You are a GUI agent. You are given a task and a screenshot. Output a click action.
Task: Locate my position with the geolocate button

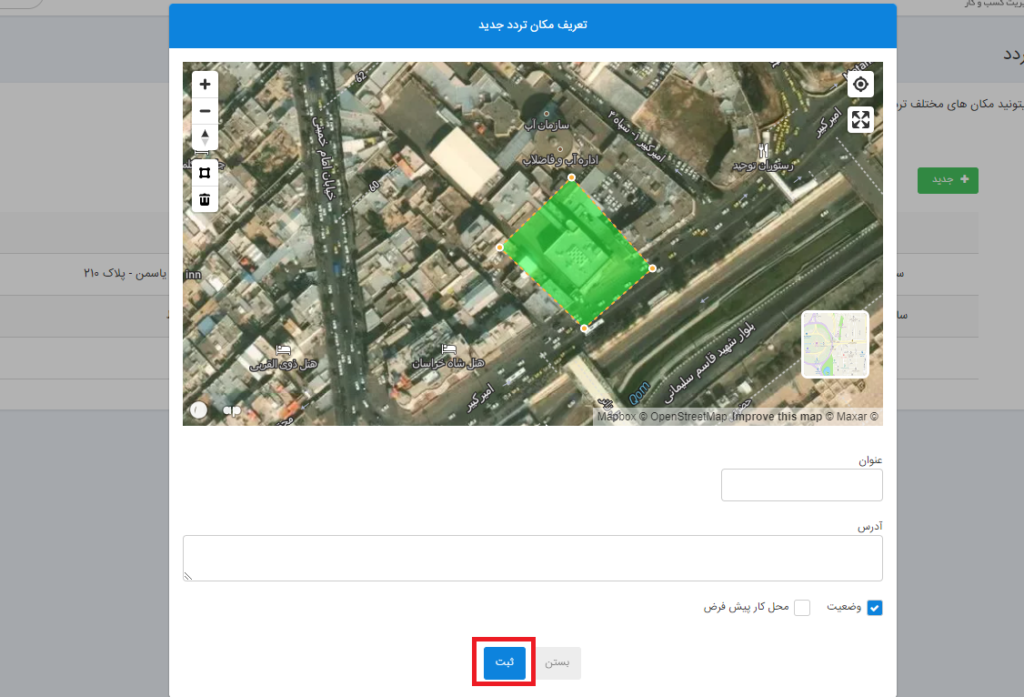click(x=860, y=84)
